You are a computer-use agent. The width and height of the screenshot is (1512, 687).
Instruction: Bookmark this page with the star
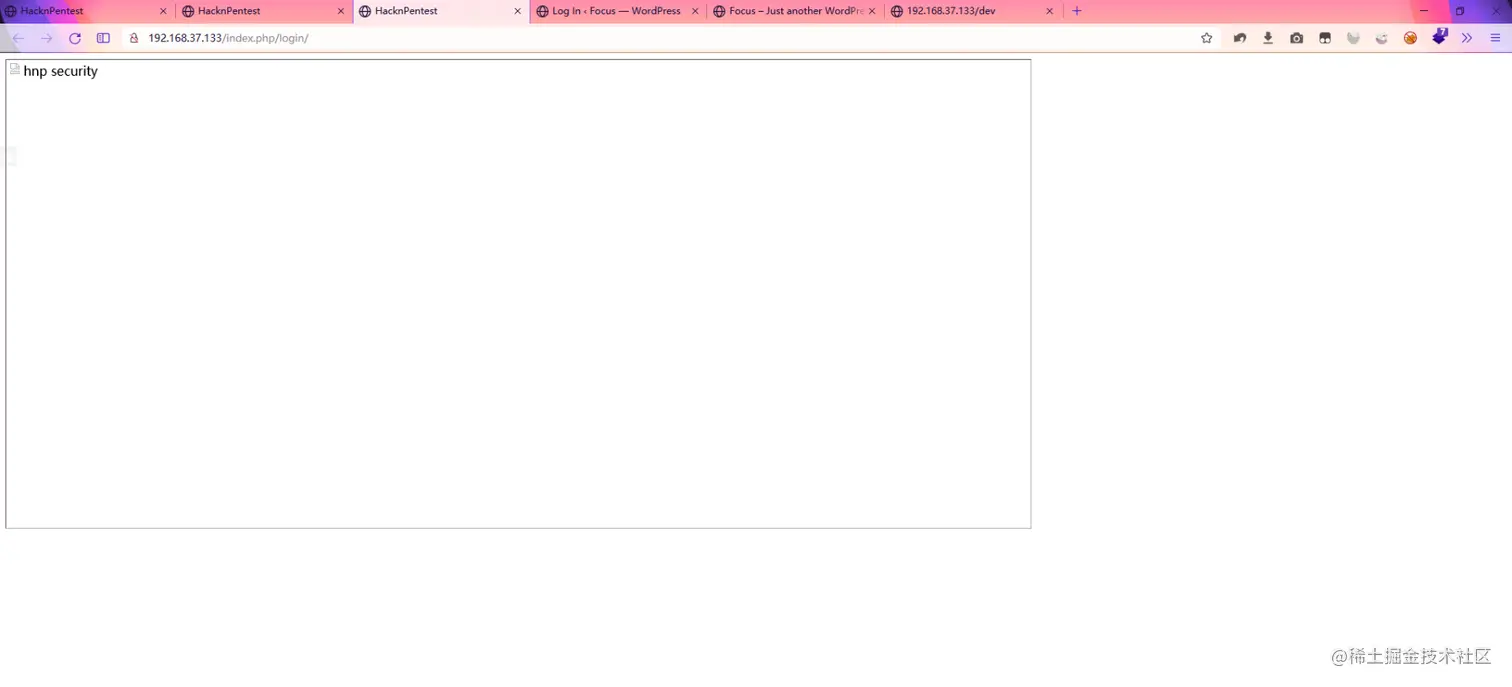coord(1207,38)
